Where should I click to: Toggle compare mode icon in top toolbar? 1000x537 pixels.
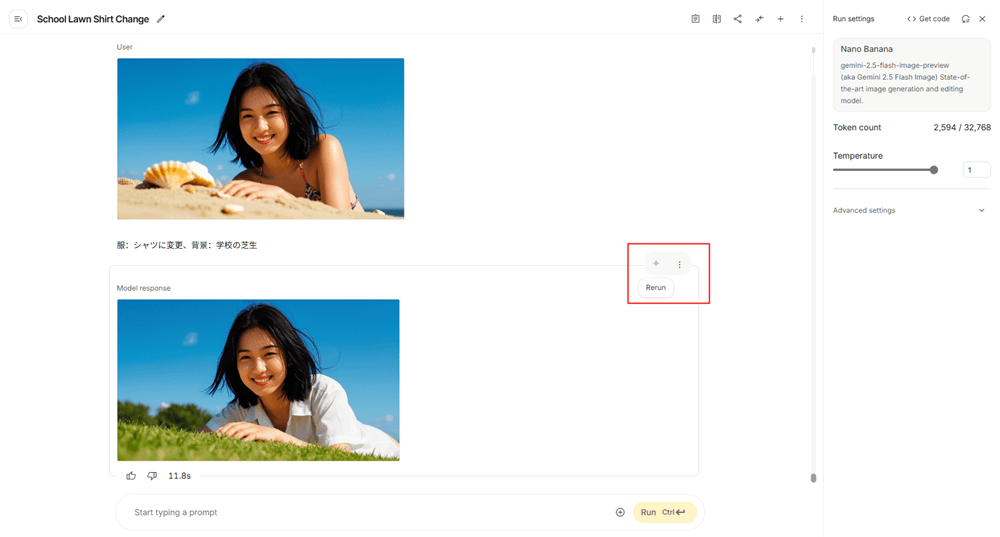(x=716, y=19)
